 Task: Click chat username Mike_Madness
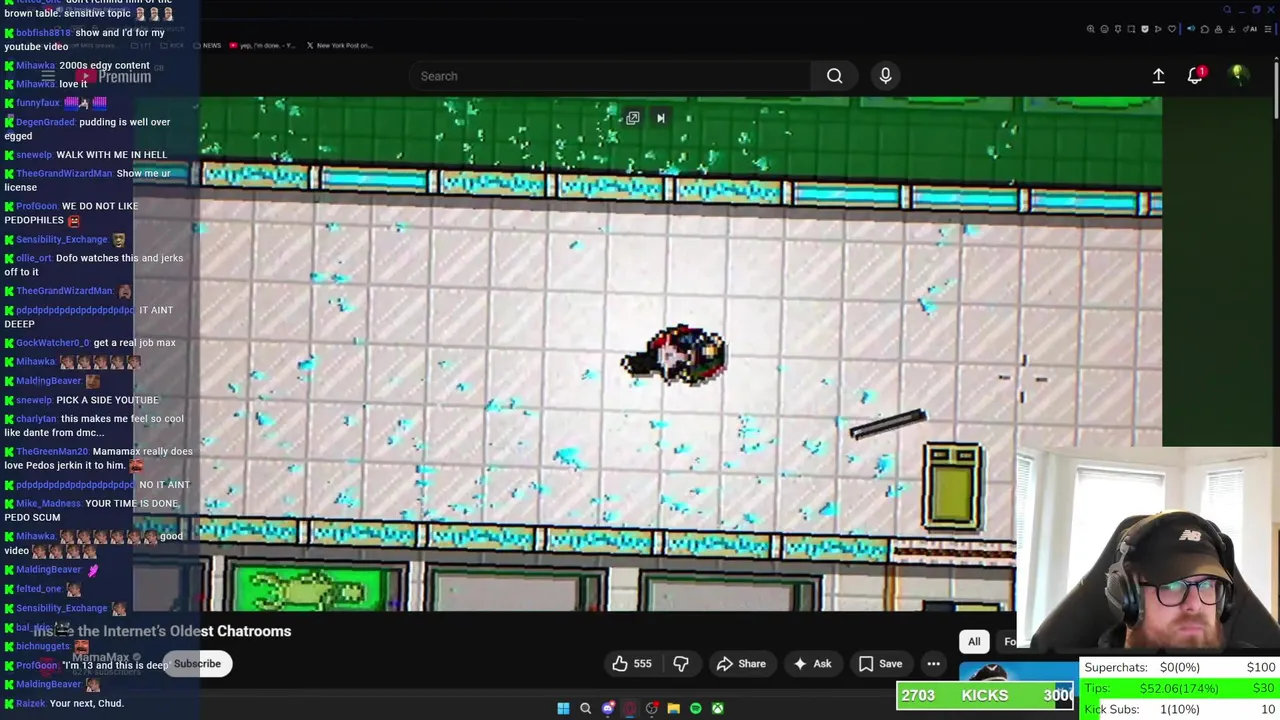[49, 504]
